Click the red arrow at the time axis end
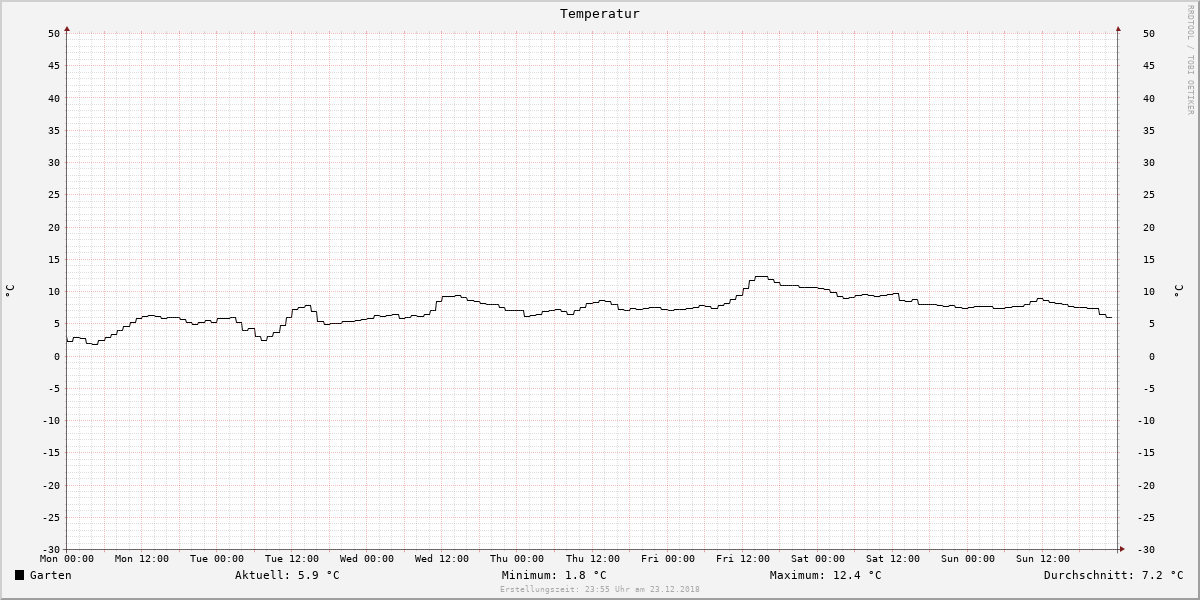This screenshot has height=600, width=1200. click(x=1121, y=549)
